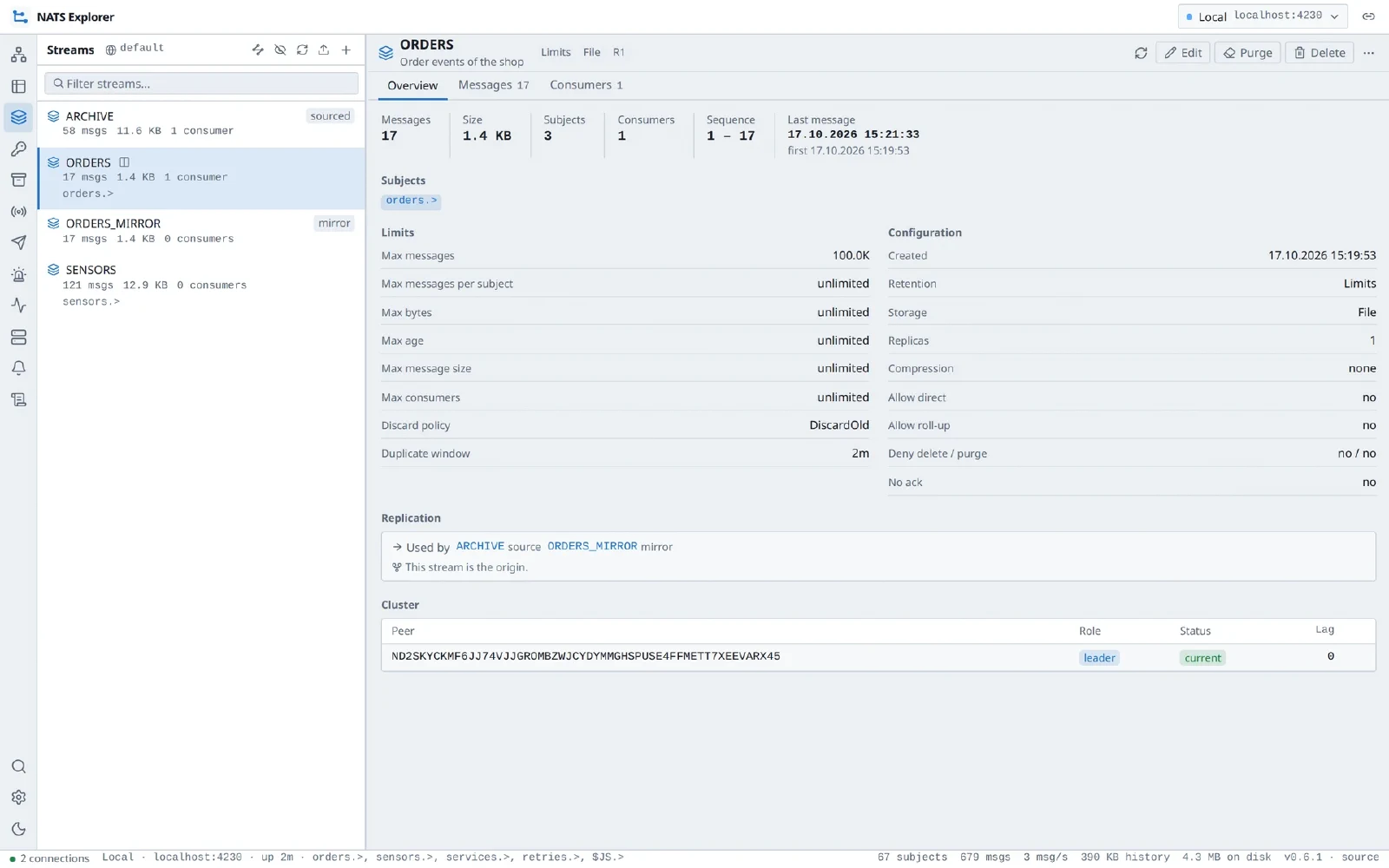Open the server rack icon in sidebar

pos(18,337)
